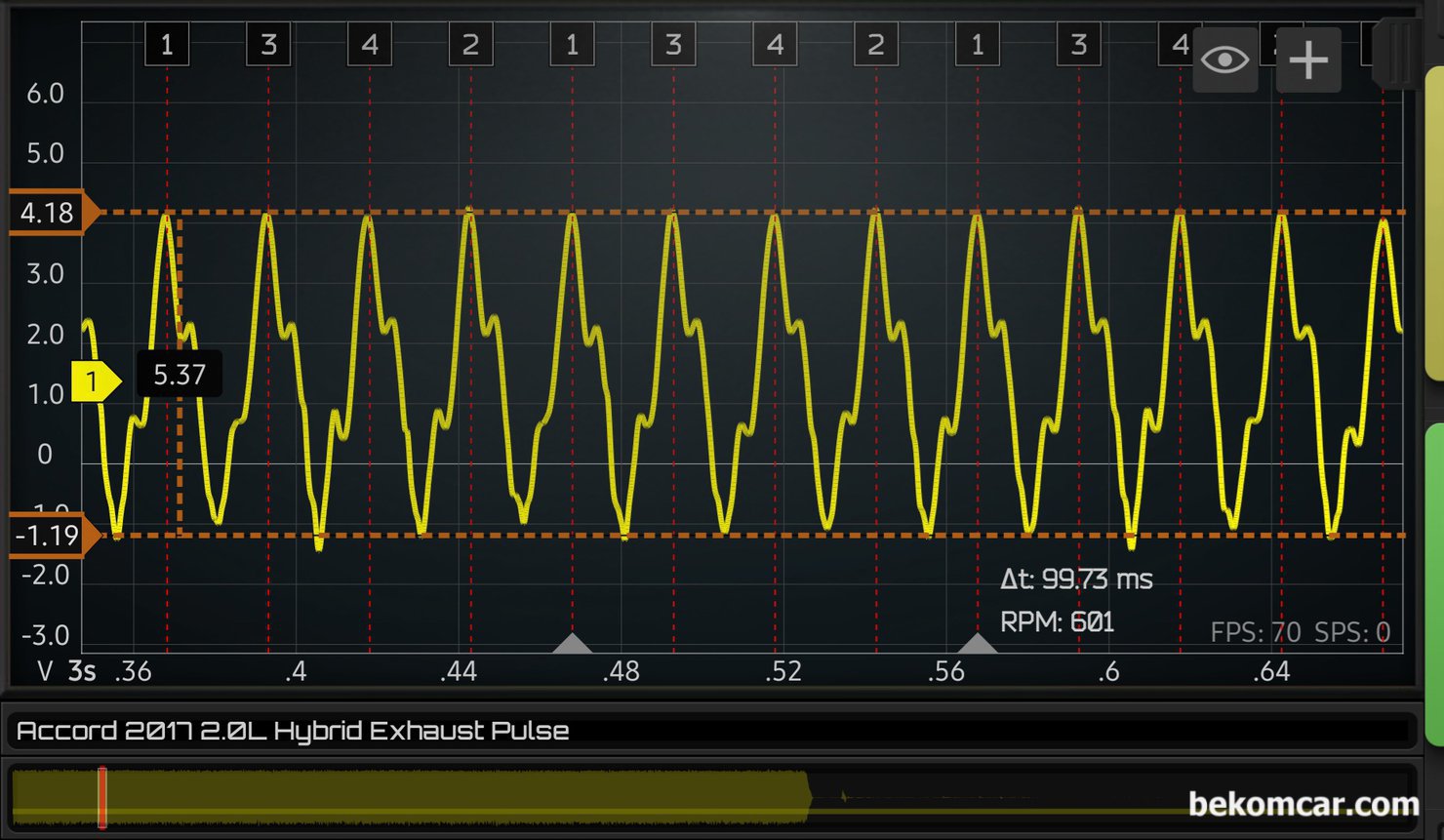Toggle the eye visibility button

[1224, 60]
